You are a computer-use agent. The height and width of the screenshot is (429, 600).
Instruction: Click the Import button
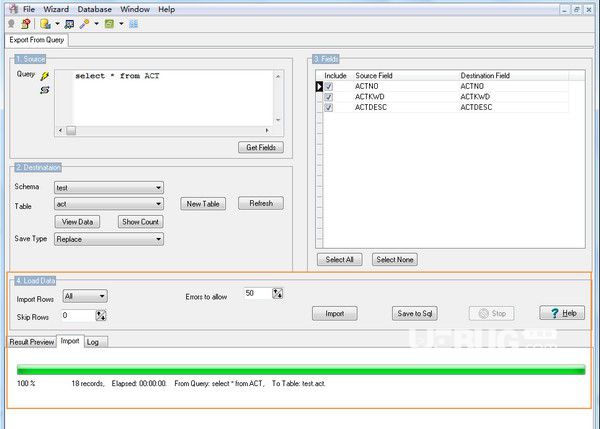coord(335,313)
